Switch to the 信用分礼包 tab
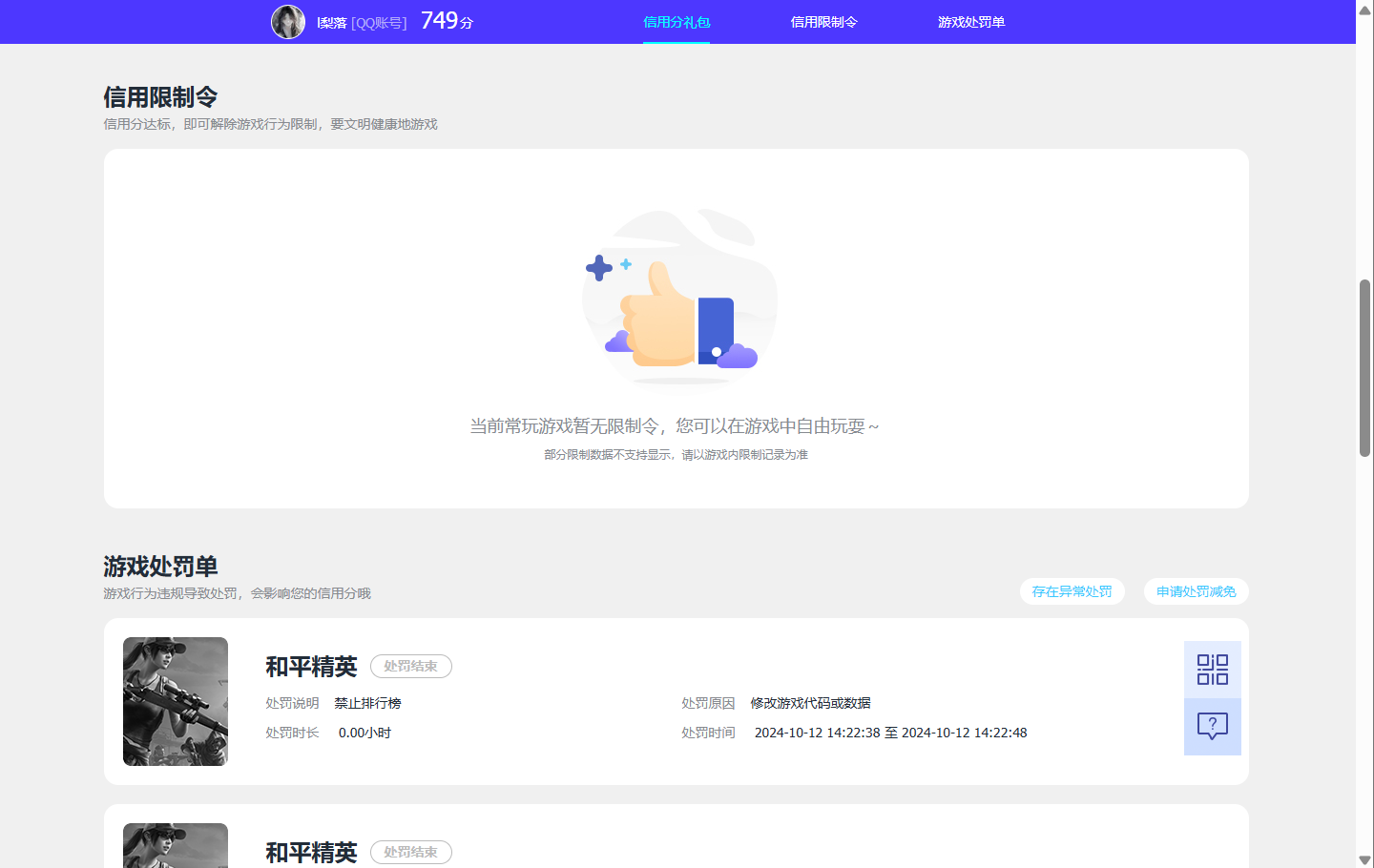1374x868 pixels. [676, 21]
